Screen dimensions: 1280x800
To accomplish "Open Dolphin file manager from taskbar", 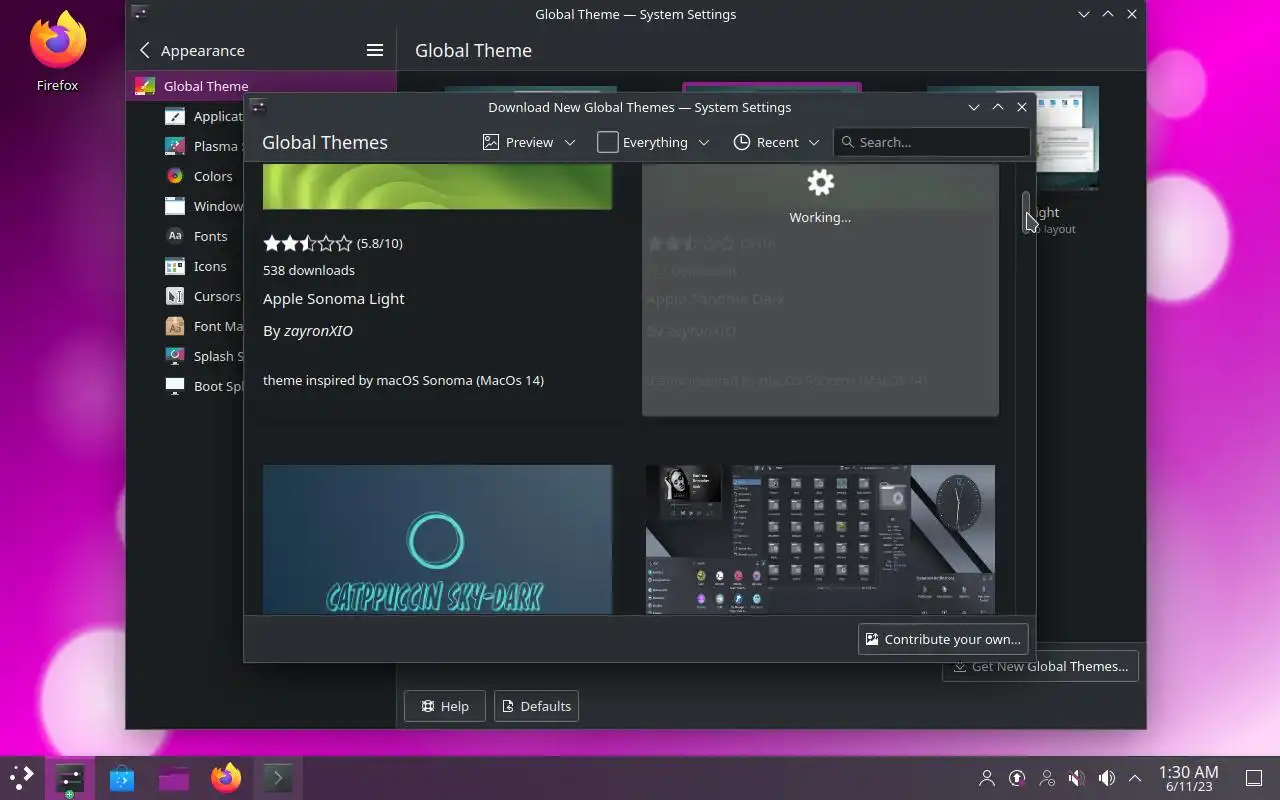I will click(x=174, y=777).
